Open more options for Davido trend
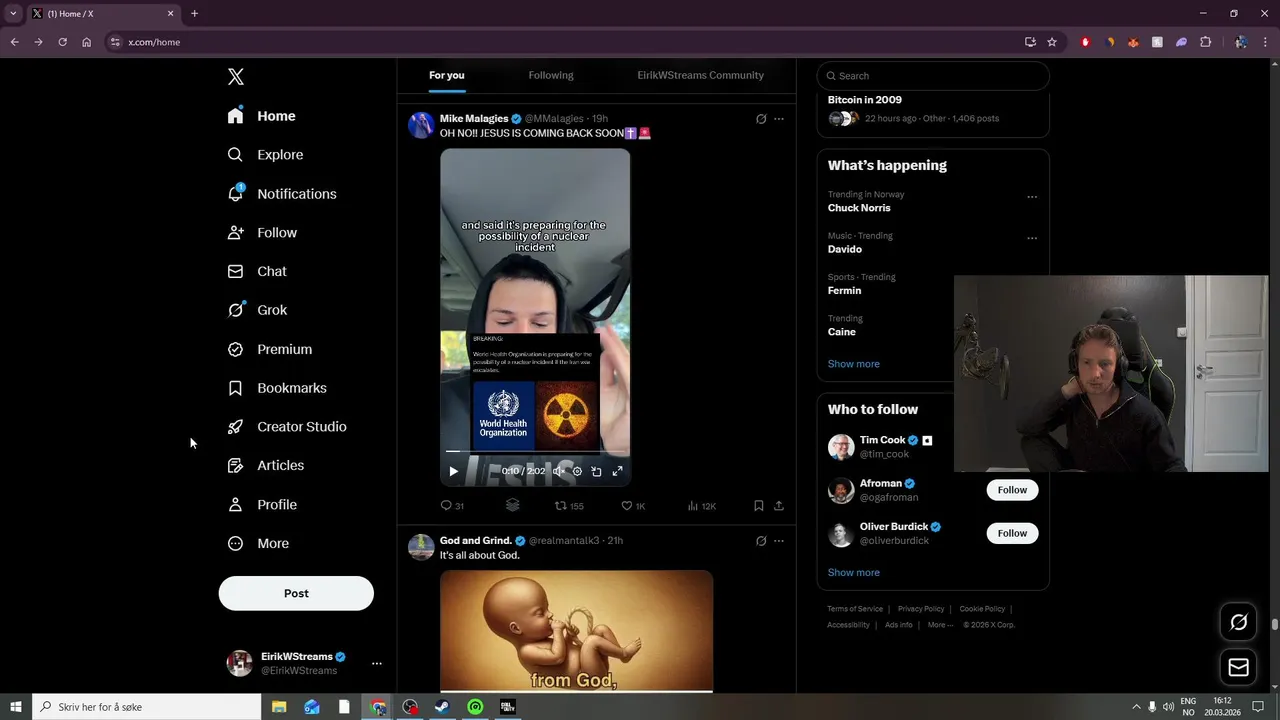 (1032, 238)
